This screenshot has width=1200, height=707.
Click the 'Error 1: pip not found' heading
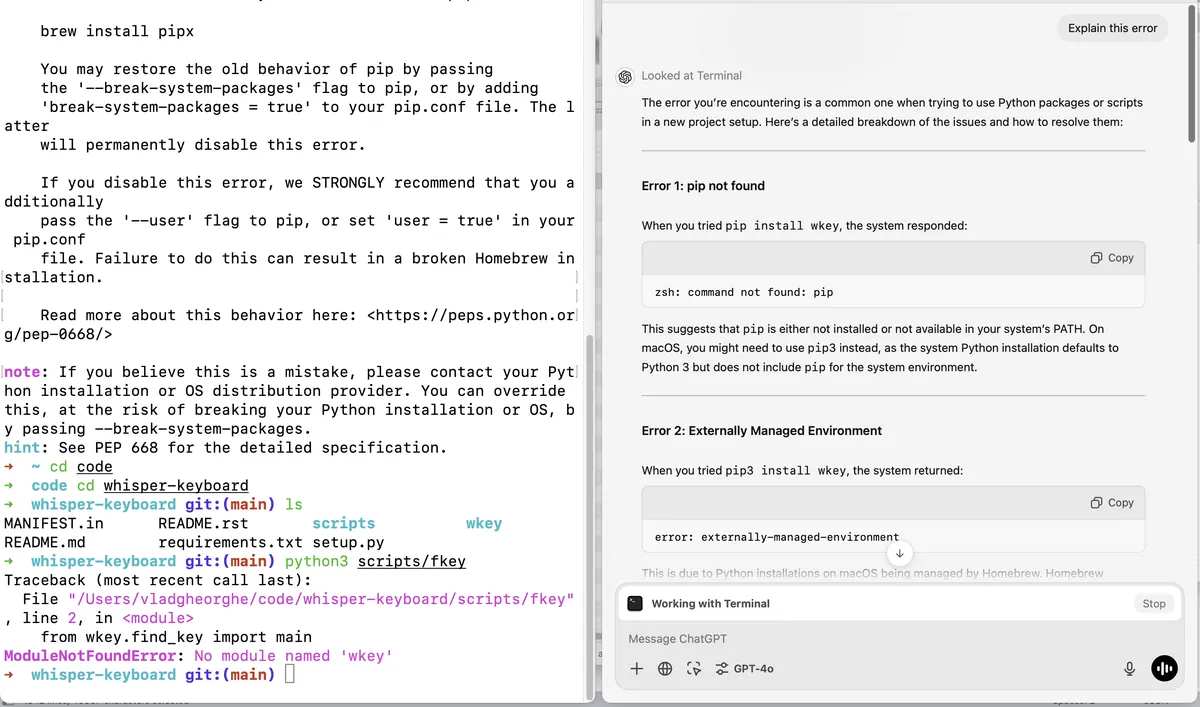703,186
